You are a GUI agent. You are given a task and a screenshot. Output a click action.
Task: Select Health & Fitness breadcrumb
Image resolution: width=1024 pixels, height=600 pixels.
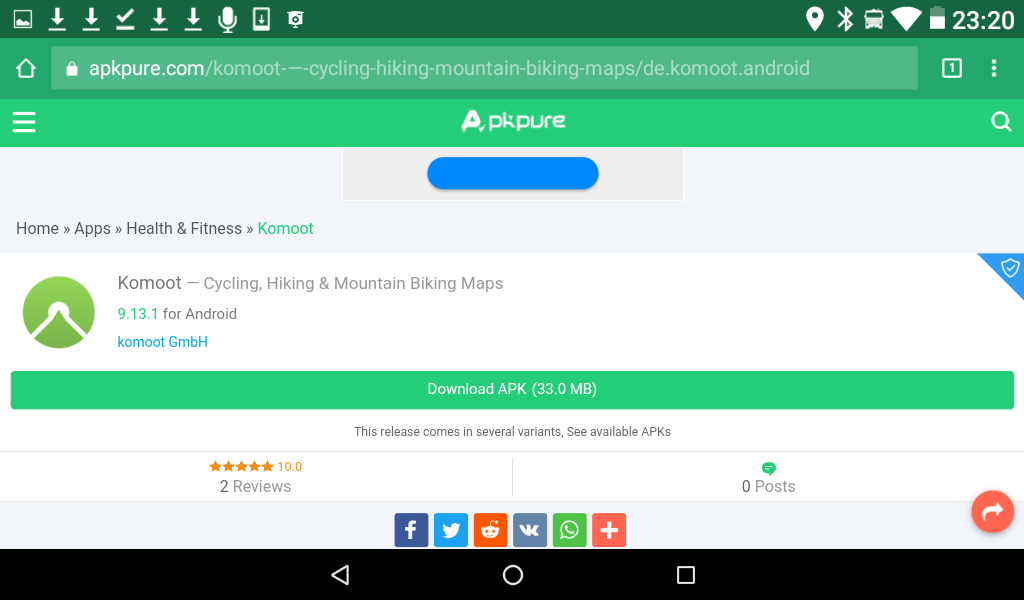[184, 229]
